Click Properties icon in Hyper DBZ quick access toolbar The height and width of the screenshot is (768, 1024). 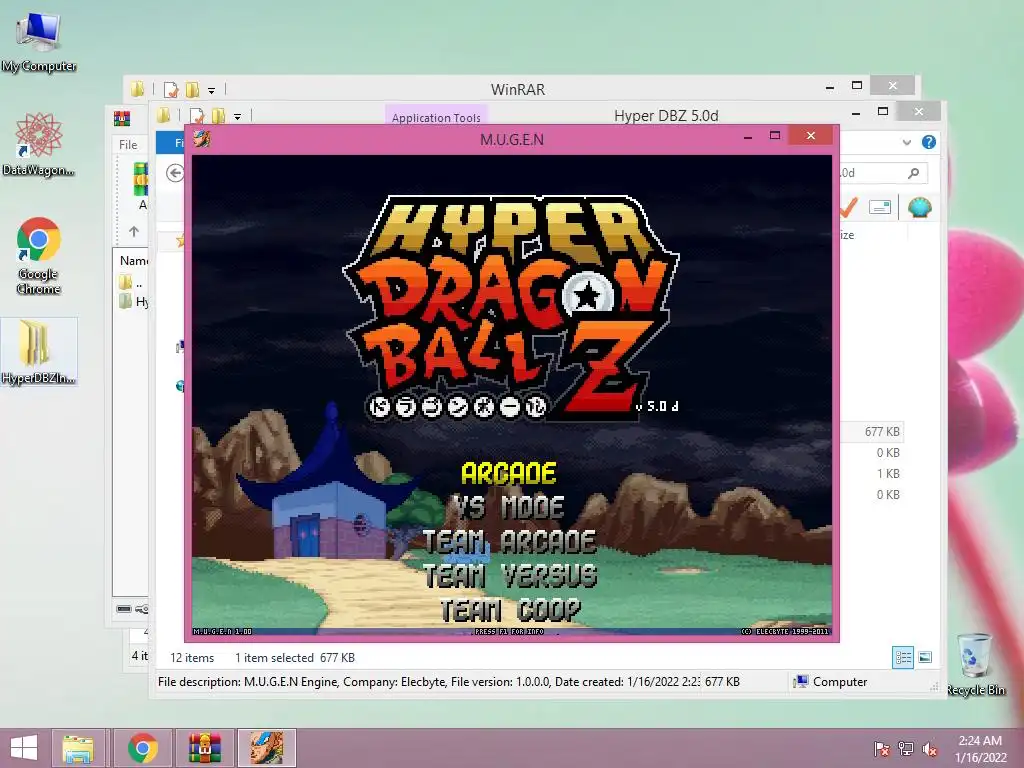tap(197, 116)
